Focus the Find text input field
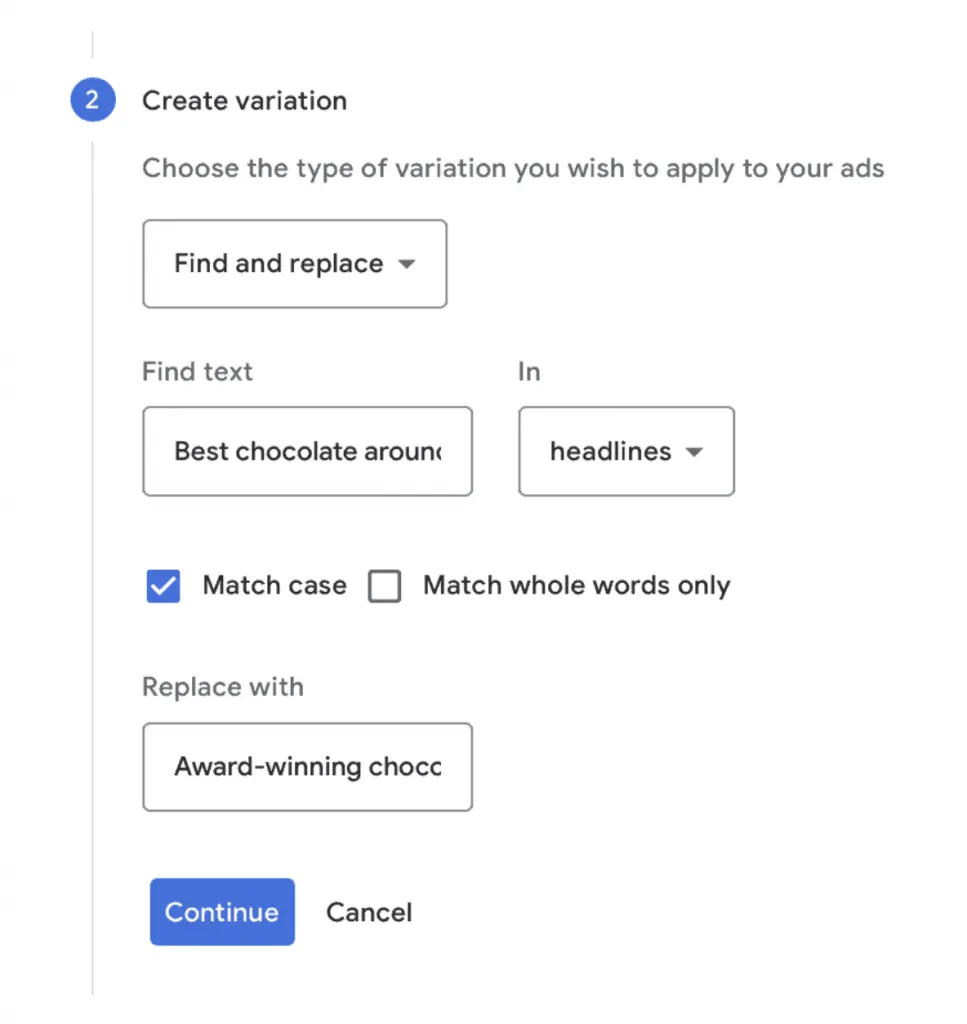Screen dimensions: 967x1024 point(308,451)
